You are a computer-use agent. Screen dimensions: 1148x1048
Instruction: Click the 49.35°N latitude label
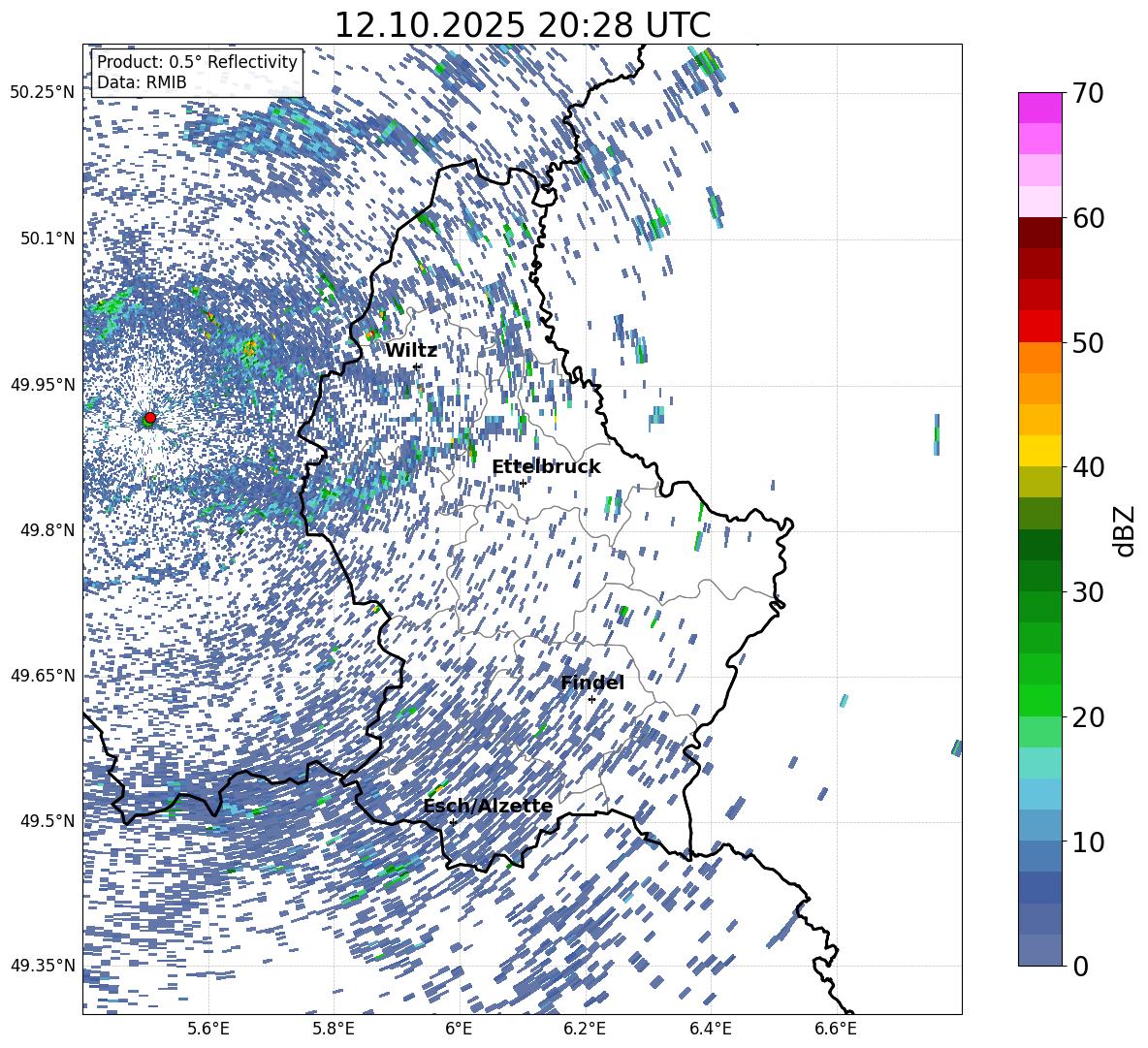[43, 966]
